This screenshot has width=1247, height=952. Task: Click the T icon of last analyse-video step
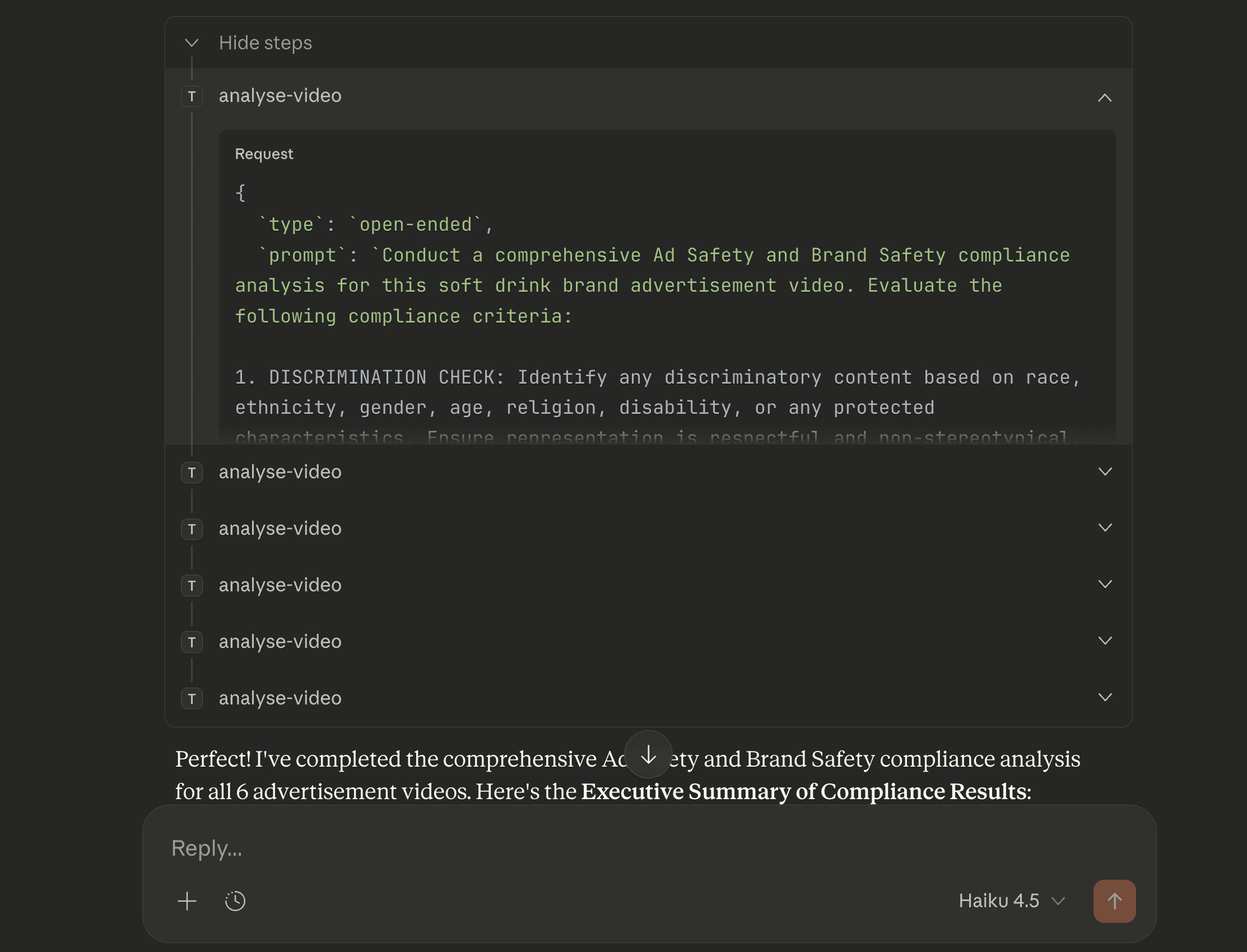coord(192,698)
